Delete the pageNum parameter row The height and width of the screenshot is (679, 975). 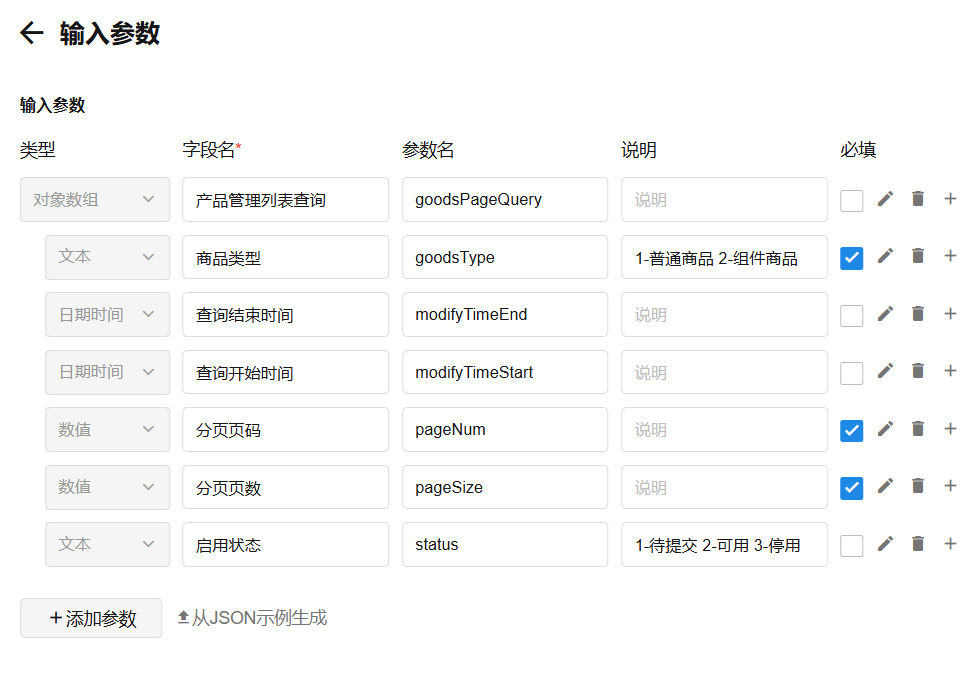[x=918, y=429]
